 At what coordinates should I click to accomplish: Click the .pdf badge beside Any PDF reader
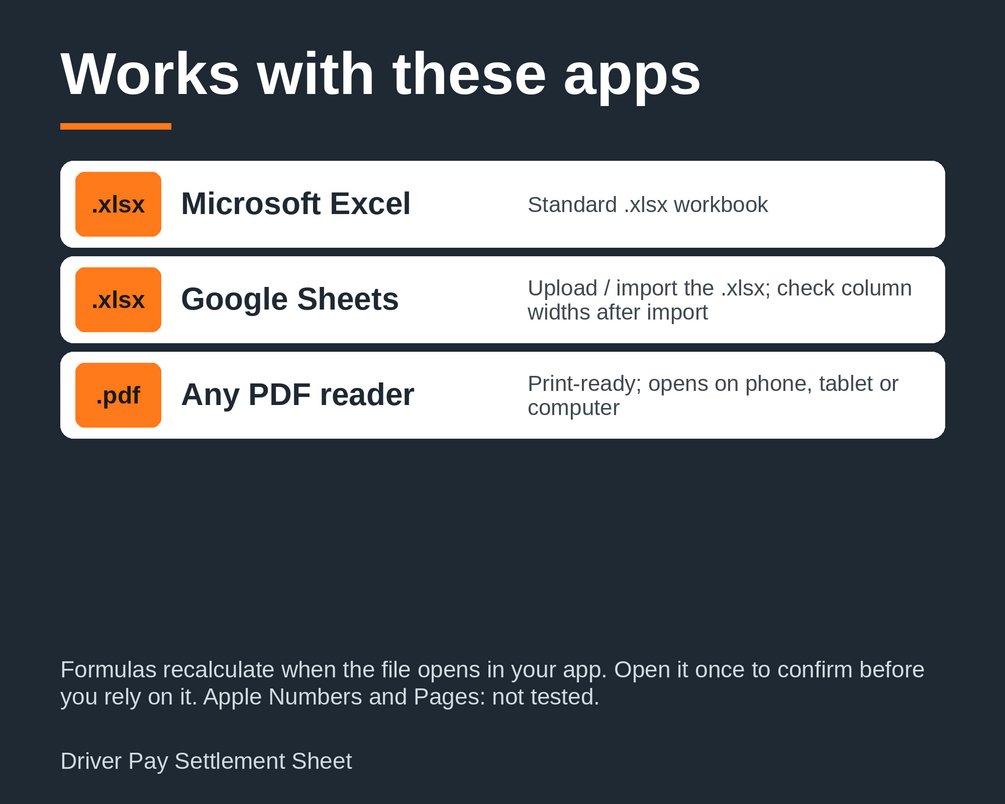tap(118, 395)
